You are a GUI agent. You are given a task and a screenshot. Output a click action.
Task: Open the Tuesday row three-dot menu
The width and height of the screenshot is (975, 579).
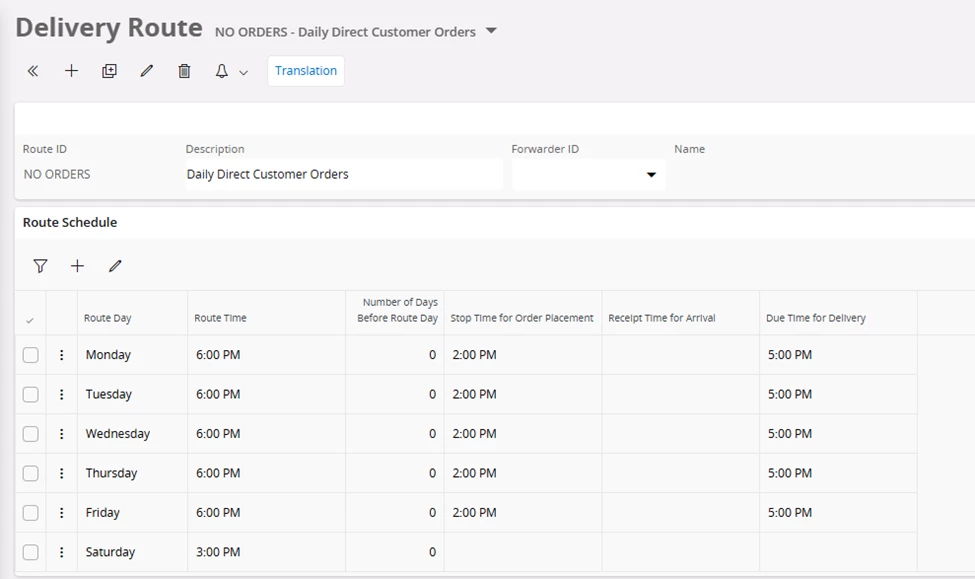(x=62, y=394)
